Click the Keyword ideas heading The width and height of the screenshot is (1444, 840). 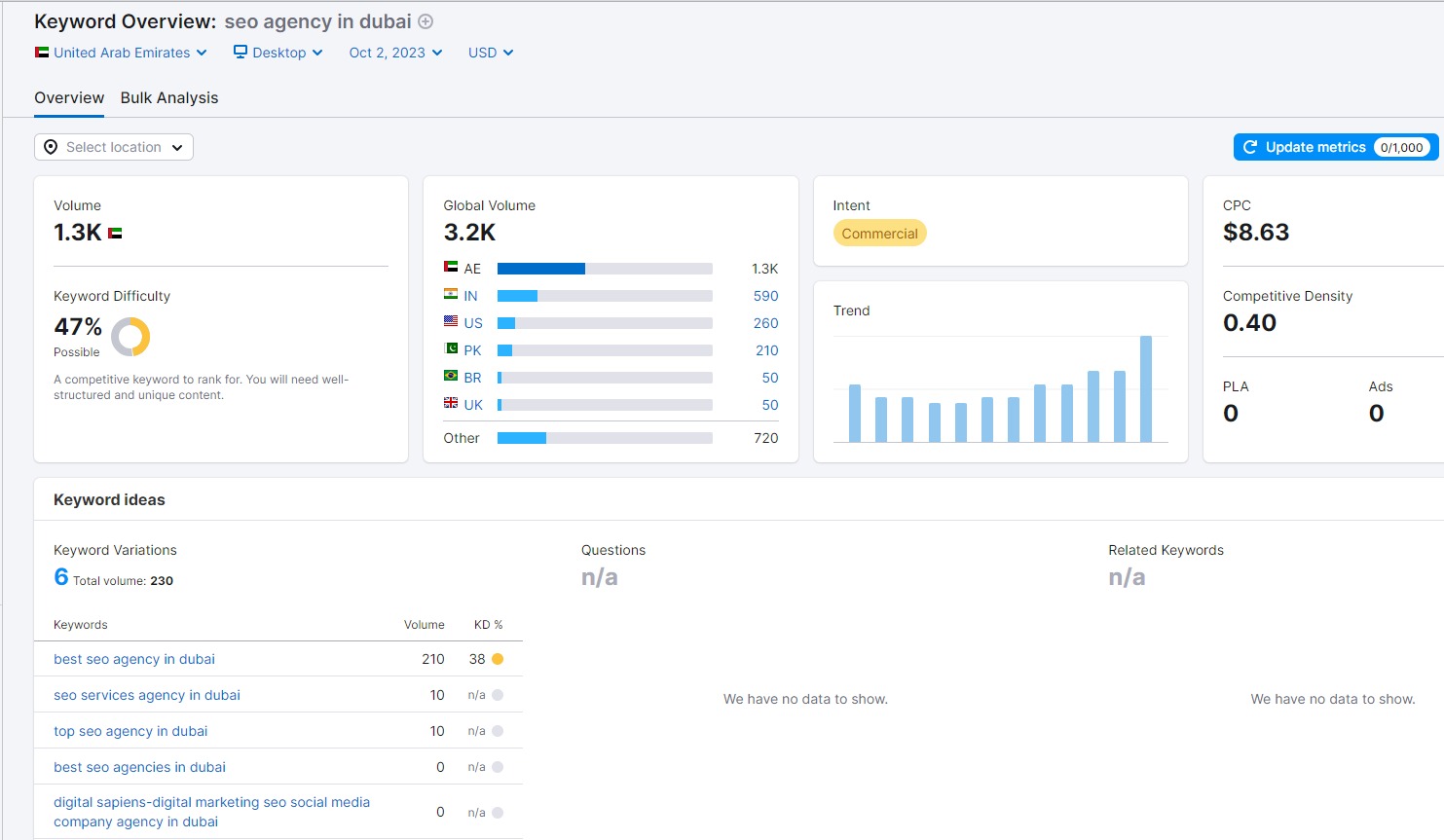(109, 499)
